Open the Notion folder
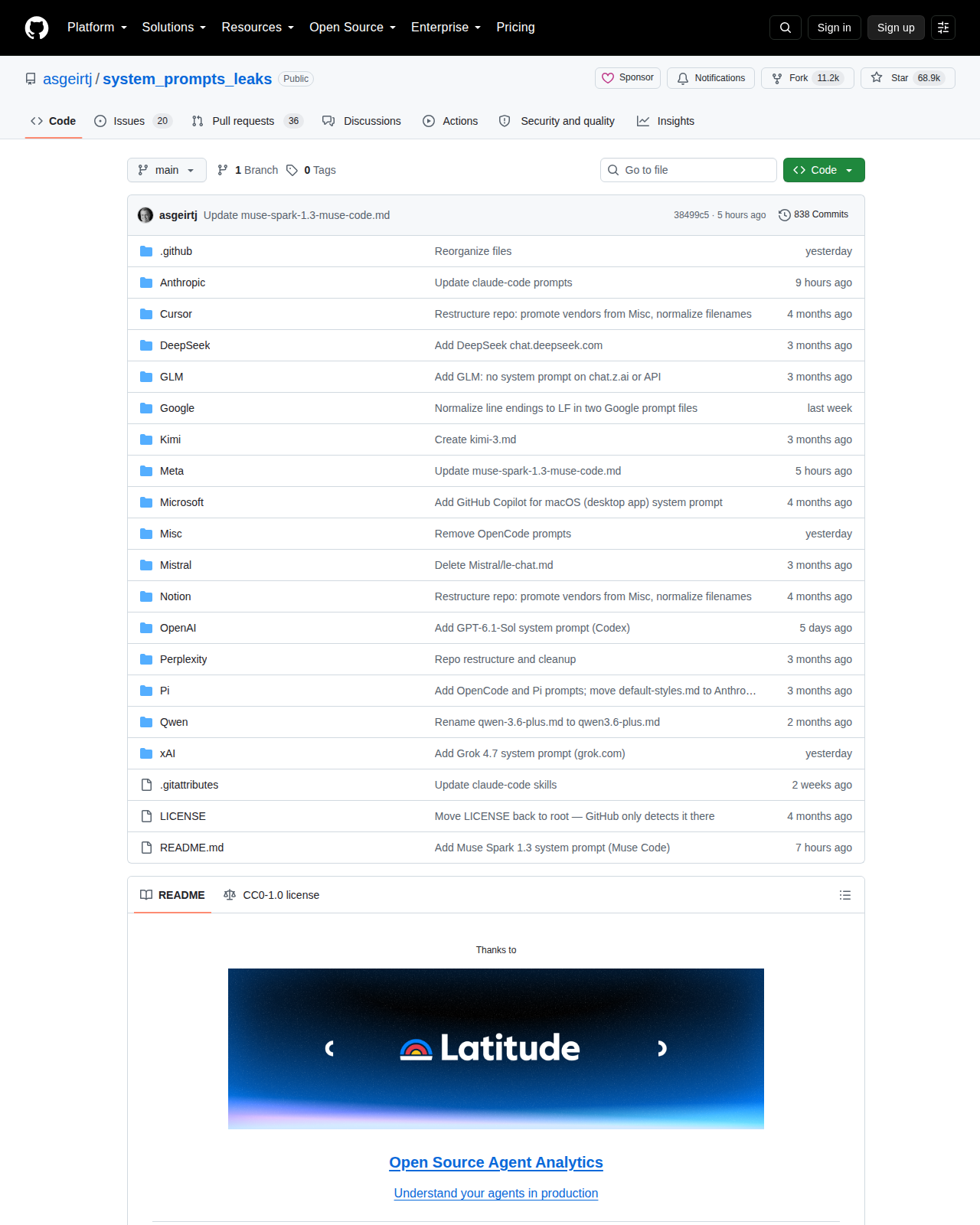 175,596
